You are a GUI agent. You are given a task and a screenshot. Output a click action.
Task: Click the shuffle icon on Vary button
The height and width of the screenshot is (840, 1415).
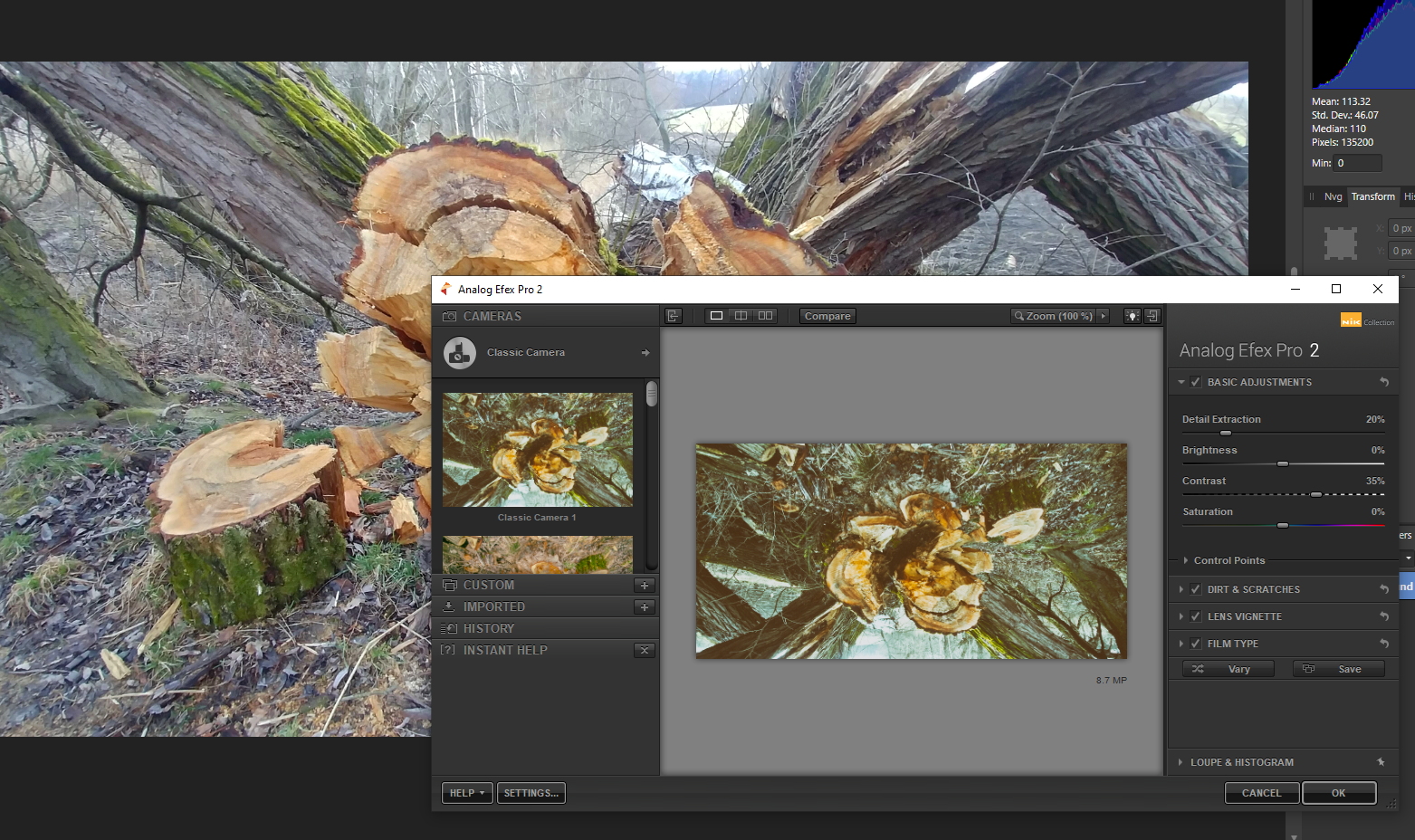pyautogui.click(x=1198, y=669)
